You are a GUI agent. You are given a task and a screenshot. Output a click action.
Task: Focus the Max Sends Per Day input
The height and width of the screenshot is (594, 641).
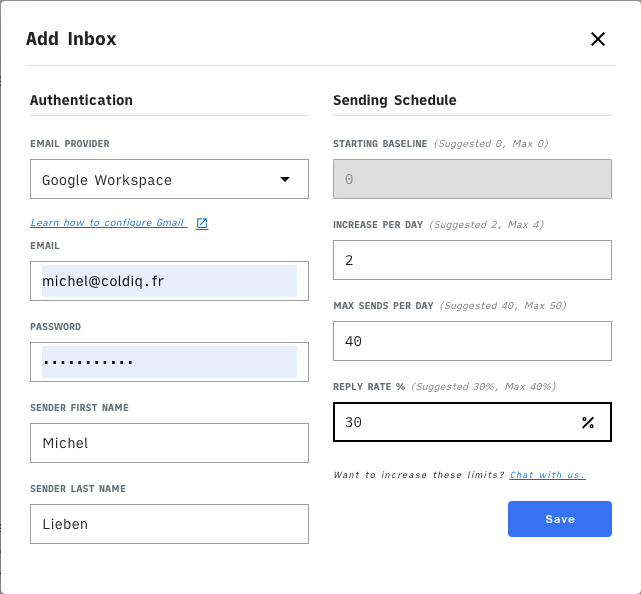[471, 341]
